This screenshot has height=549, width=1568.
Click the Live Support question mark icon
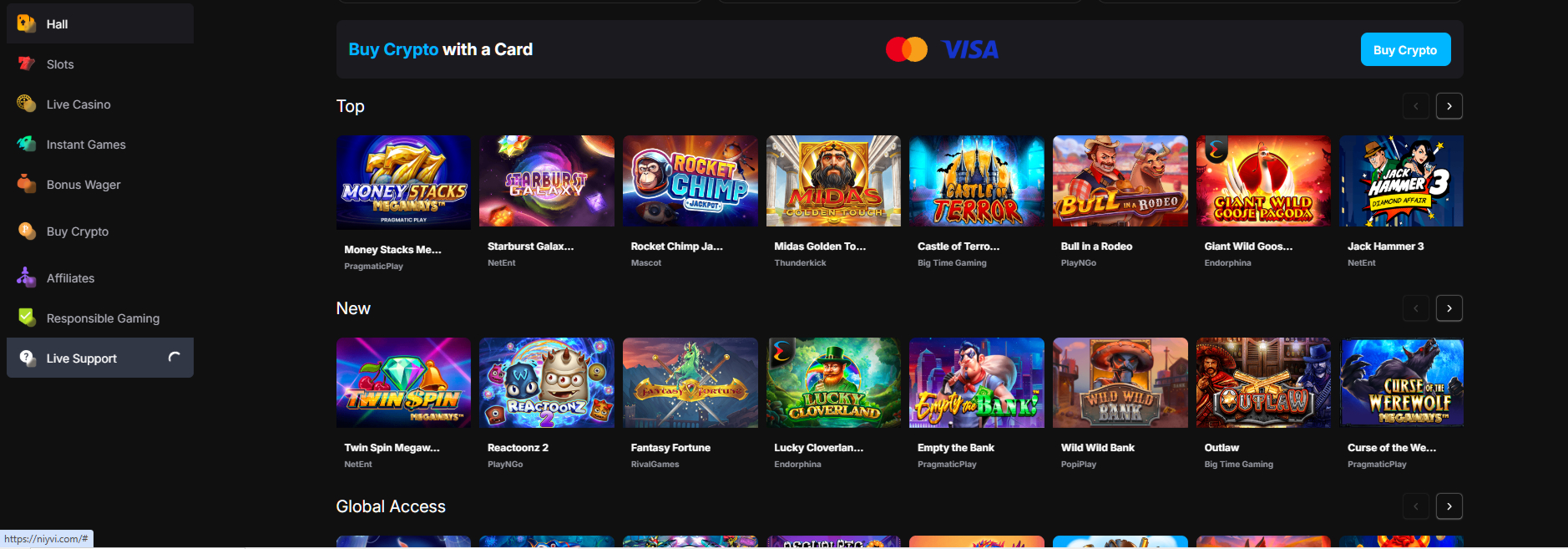tap(27, 358)
